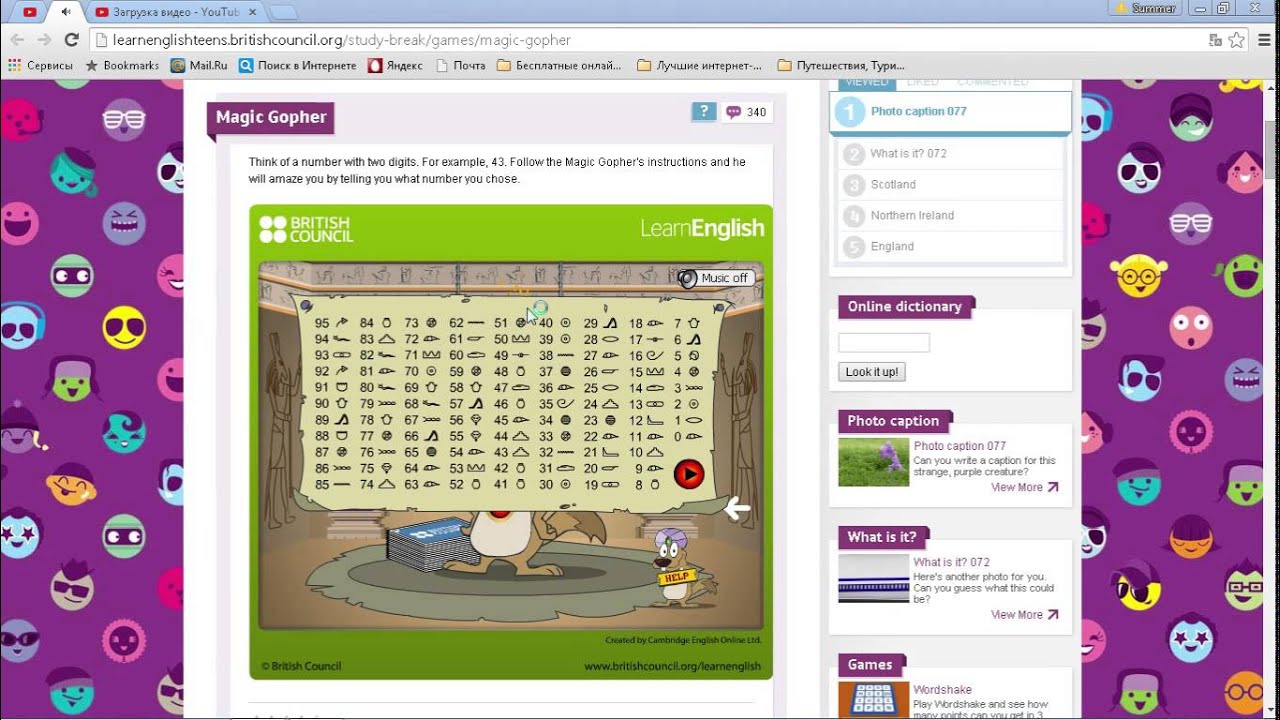This screenshot has height=720, width=1280.
Task: Bookmark this page with the star icon
Action: 1237,40
